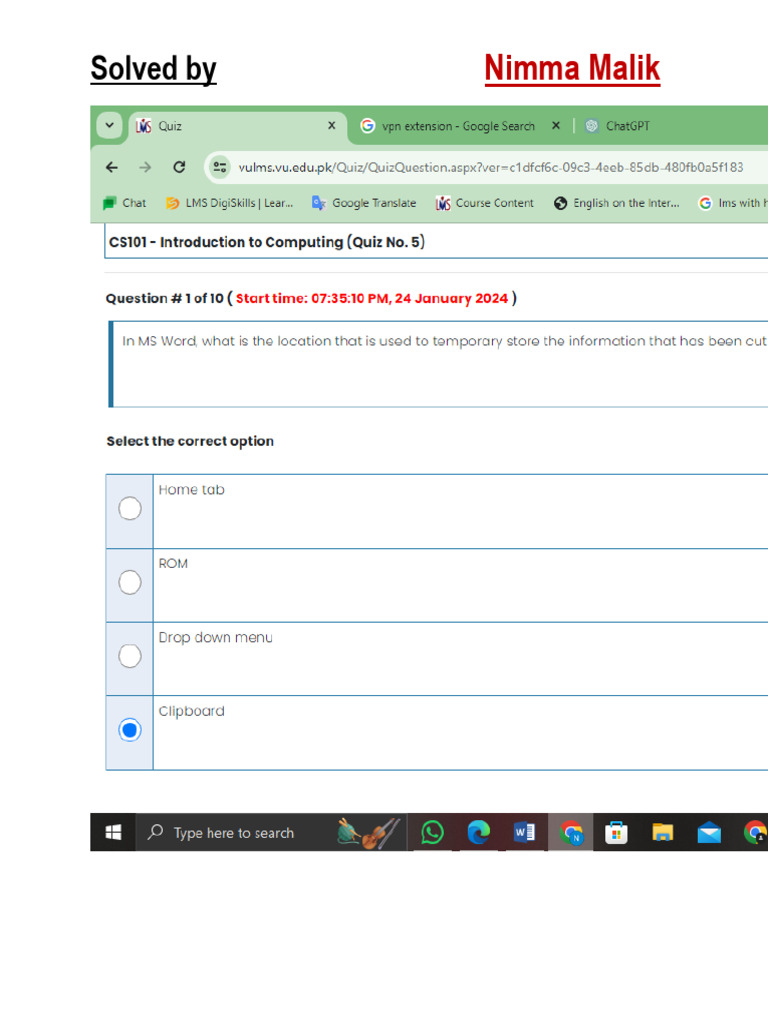Click the browser back arrow
This screenshot has width=768, height=1024.
coord(112,167)
